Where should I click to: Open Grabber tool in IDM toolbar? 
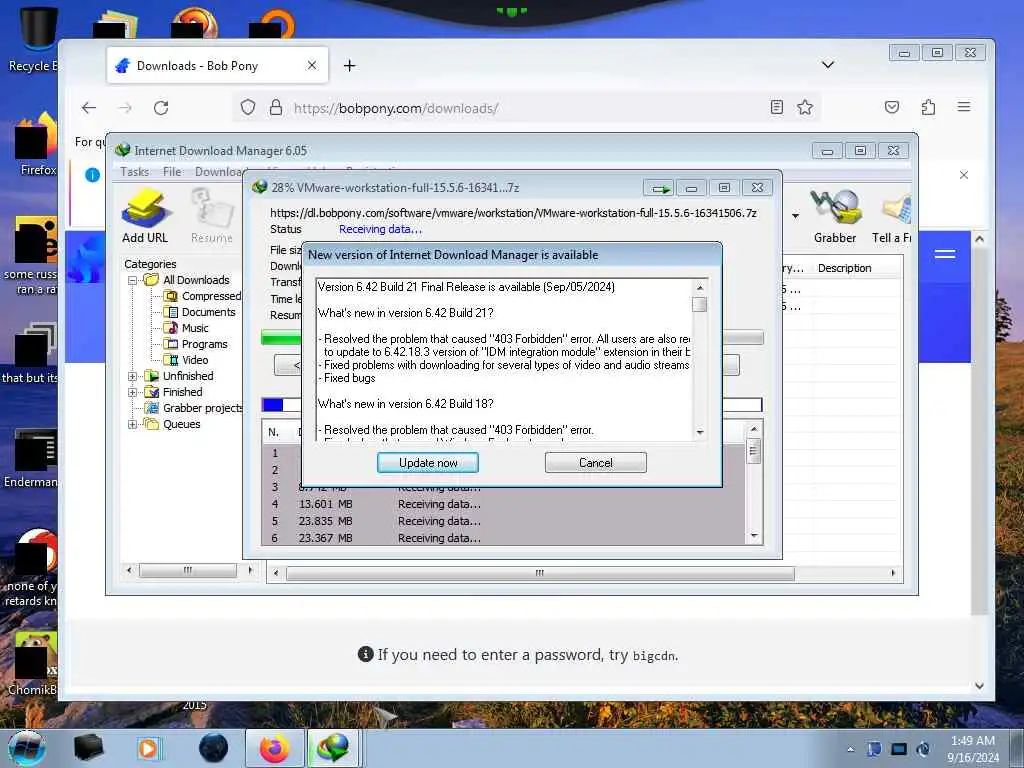click(835, 217)
